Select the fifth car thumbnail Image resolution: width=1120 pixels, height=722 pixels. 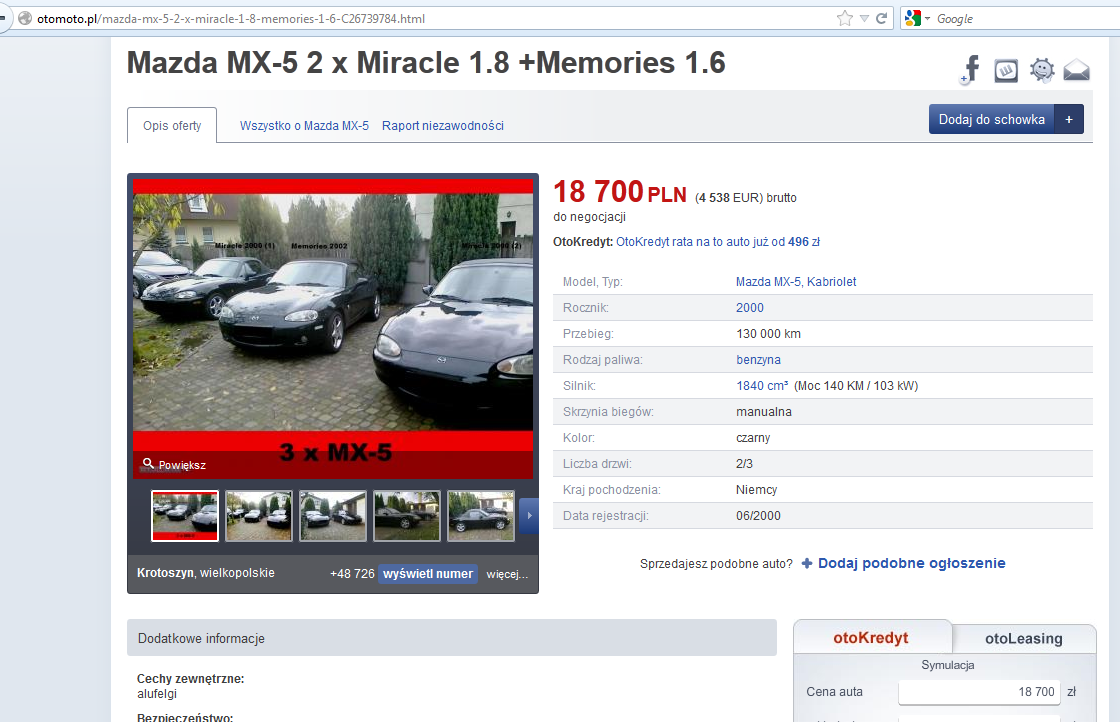pos(481,516)
